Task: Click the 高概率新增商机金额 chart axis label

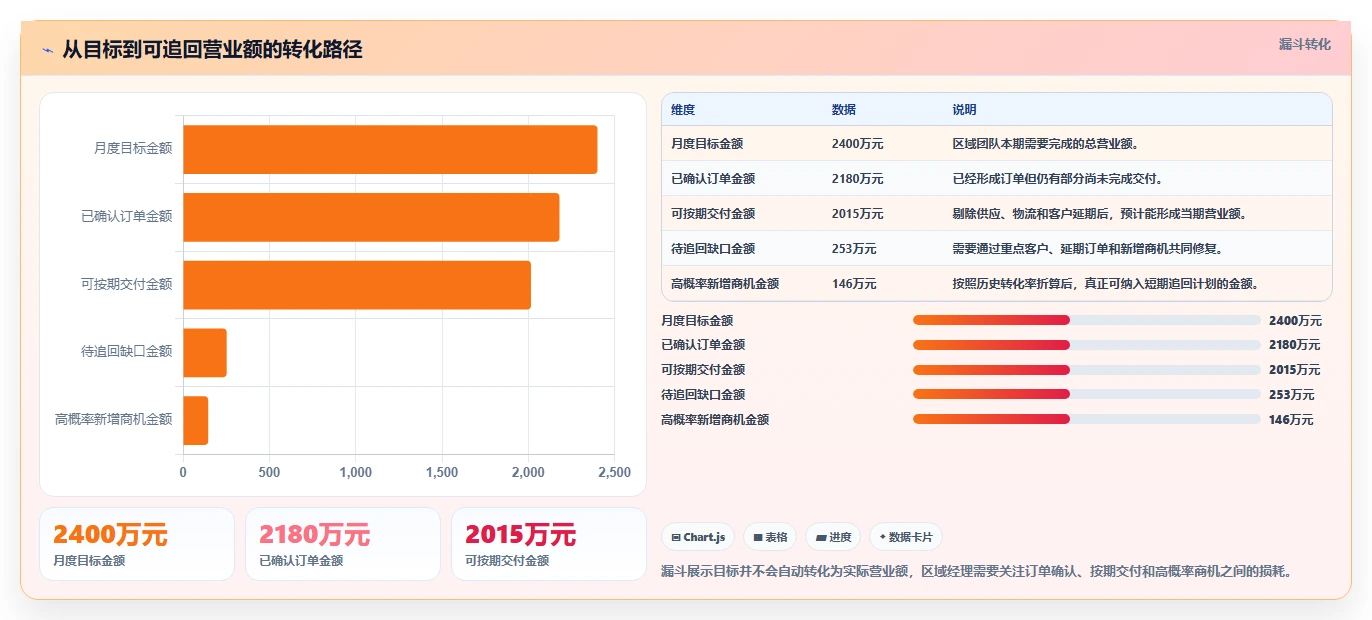Action: coord(114,419)
